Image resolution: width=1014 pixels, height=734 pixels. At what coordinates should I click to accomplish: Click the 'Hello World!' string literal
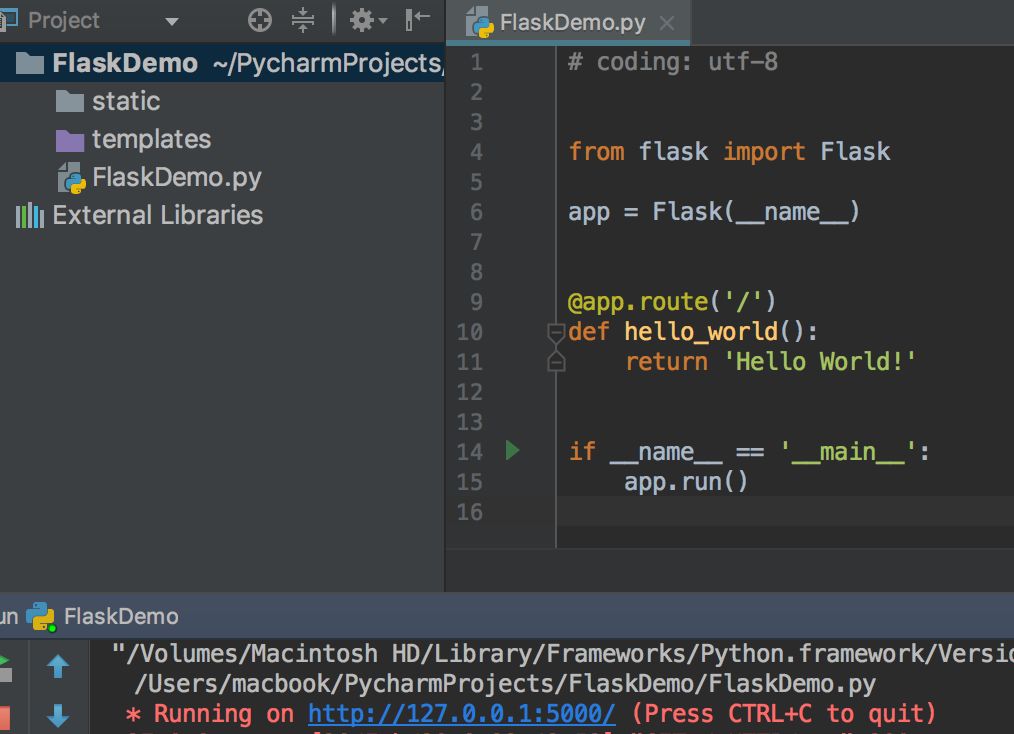pos(819,362)
